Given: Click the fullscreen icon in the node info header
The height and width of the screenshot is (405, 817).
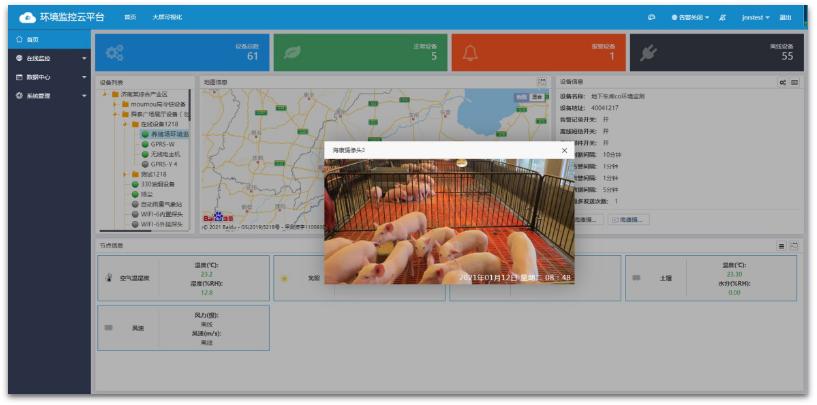Looking at the screenshot, I should 795,246.
